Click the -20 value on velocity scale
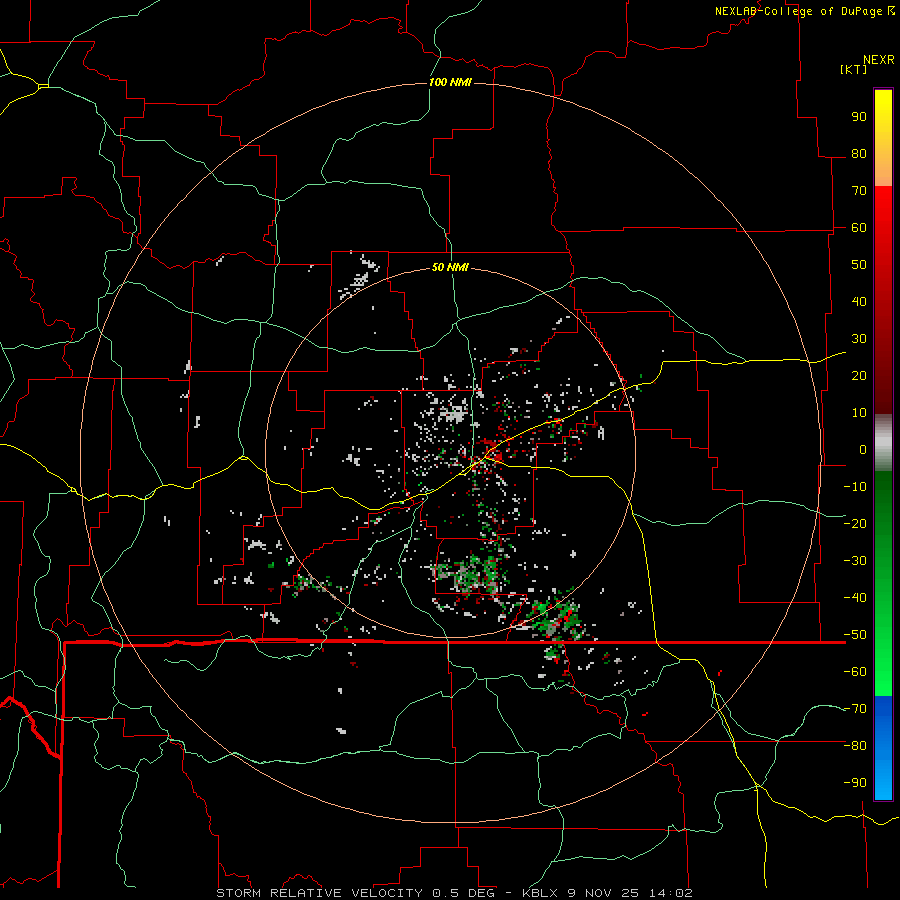Viewport: 900px width, 900px height. pyautogui.click(x=855, y=523)
